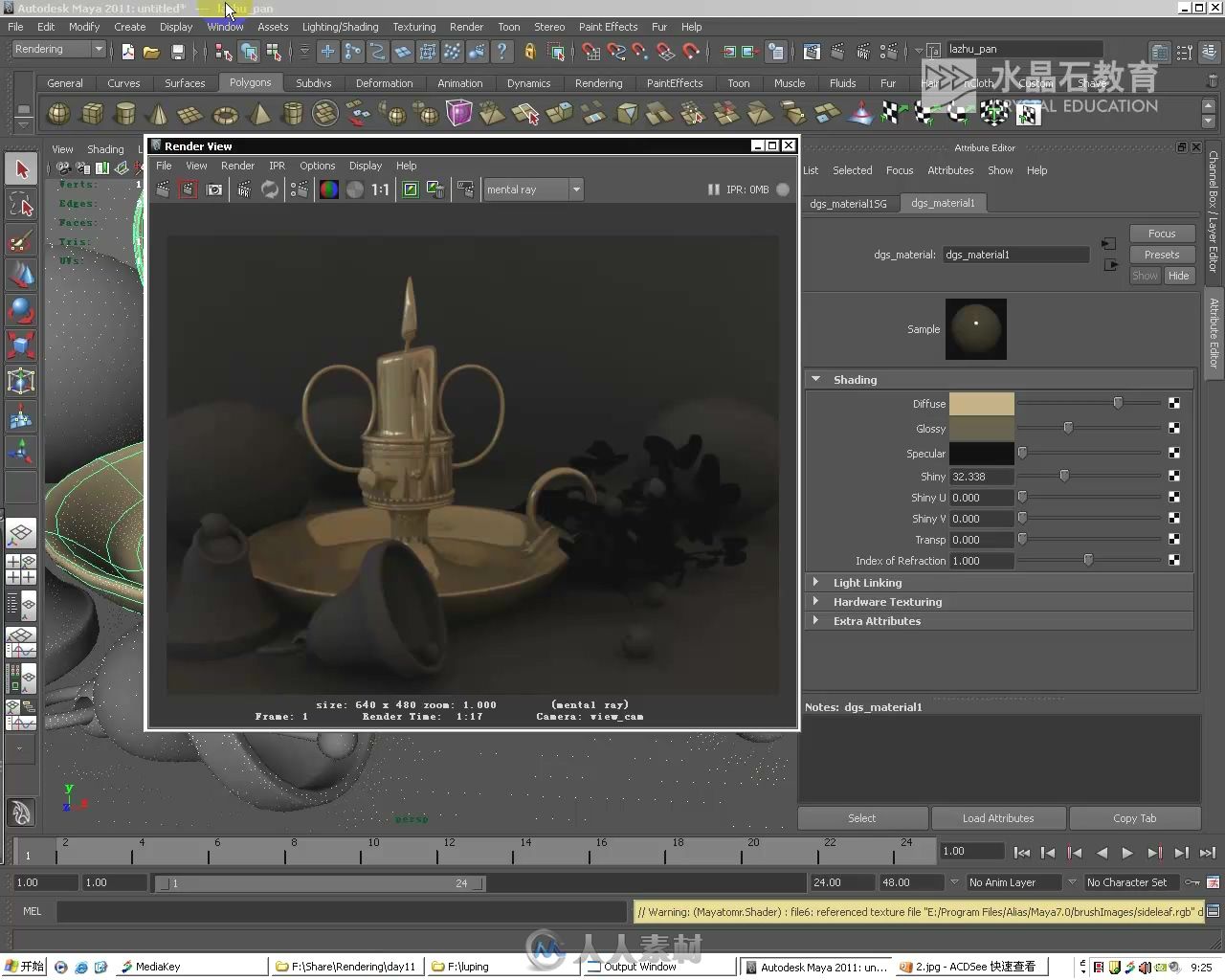Switch to the Deformation shelf tab
Screen dimensions: 1225x980
coord(384,83)
